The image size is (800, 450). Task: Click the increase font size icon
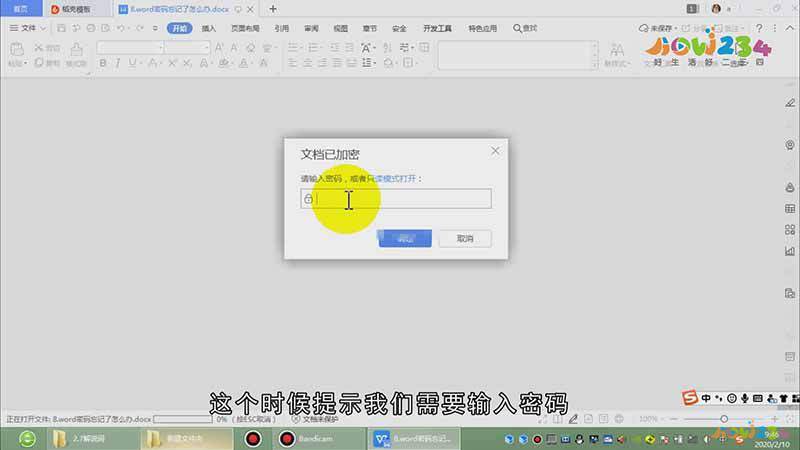click(x=219, y=47)
